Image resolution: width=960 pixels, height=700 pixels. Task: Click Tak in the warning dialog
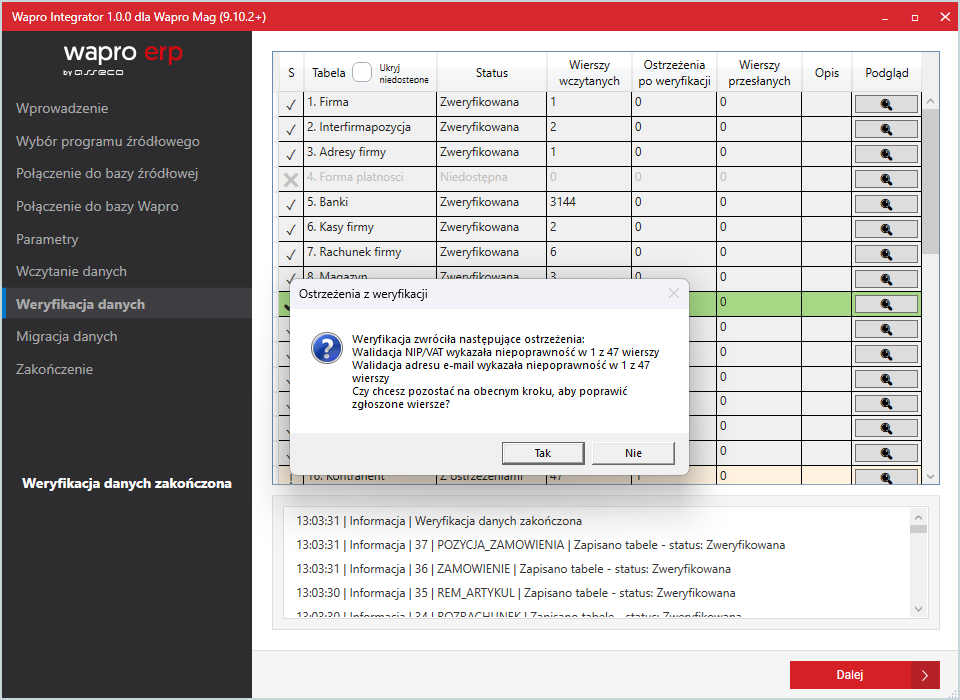[543, 453]
